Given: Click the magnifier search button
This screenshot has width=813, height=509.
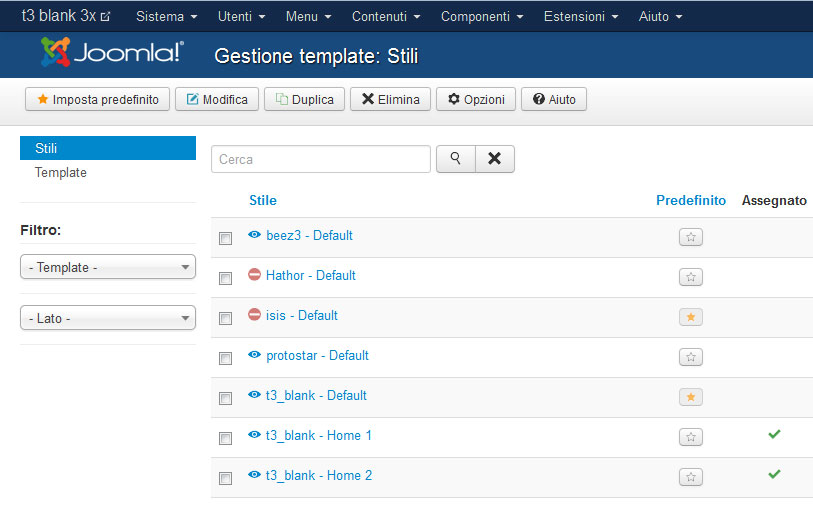Looking at the screenshot, I should tap(456, 159).
